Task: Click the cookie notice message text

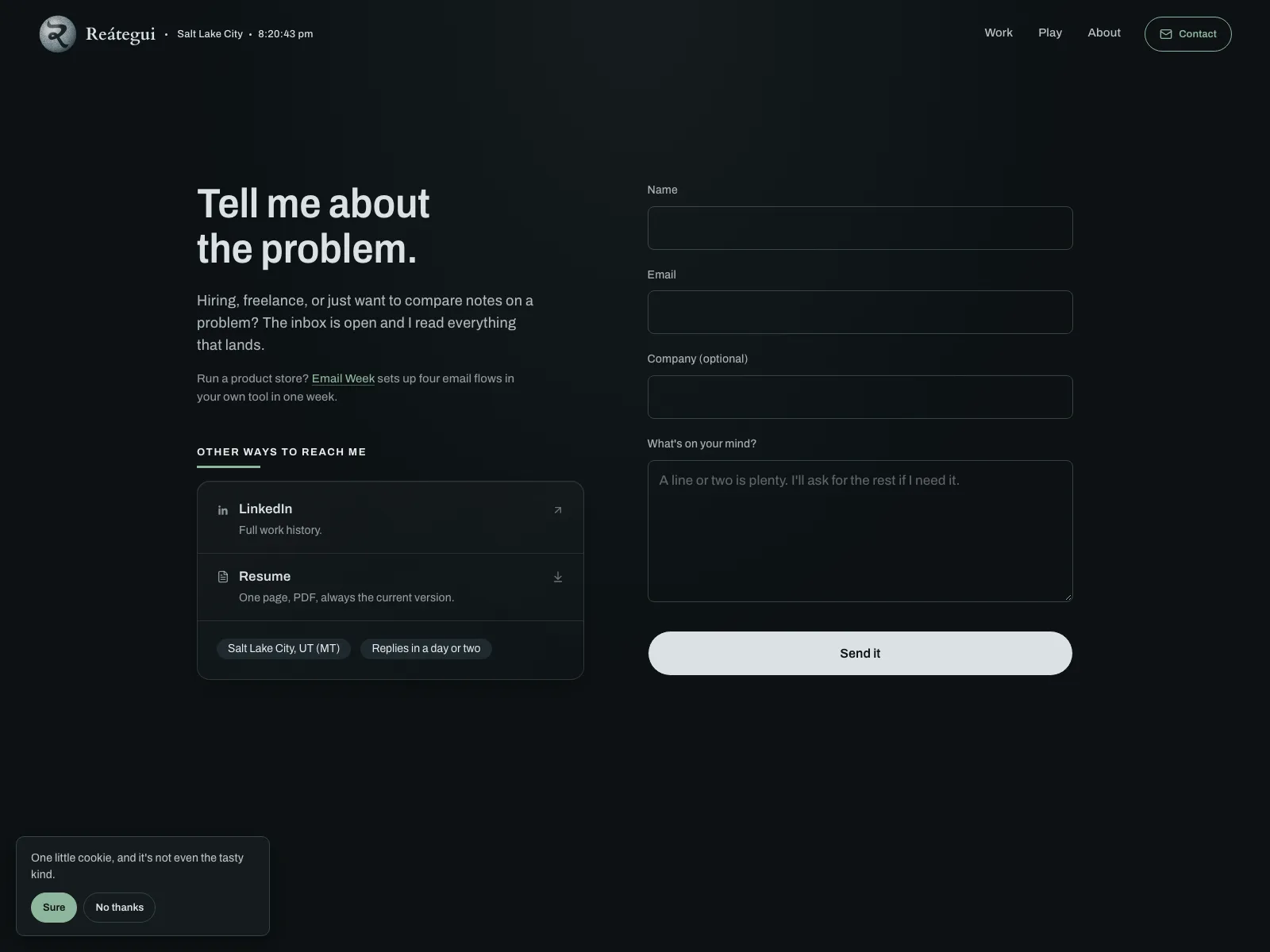Action: tap(137, 866)
